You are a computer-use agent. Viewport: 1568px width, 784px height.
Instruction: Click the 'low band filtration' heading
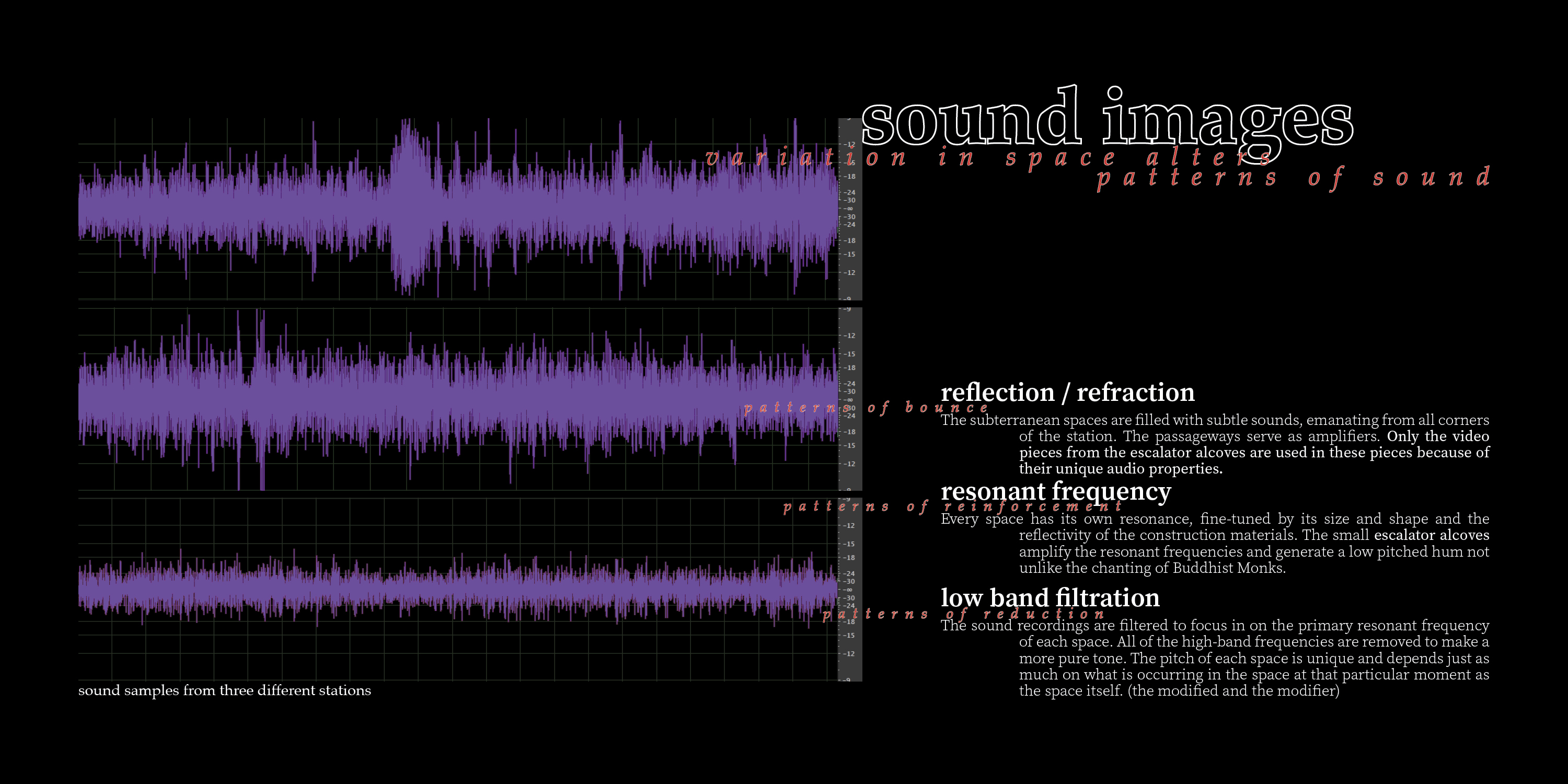[1050, 598]
